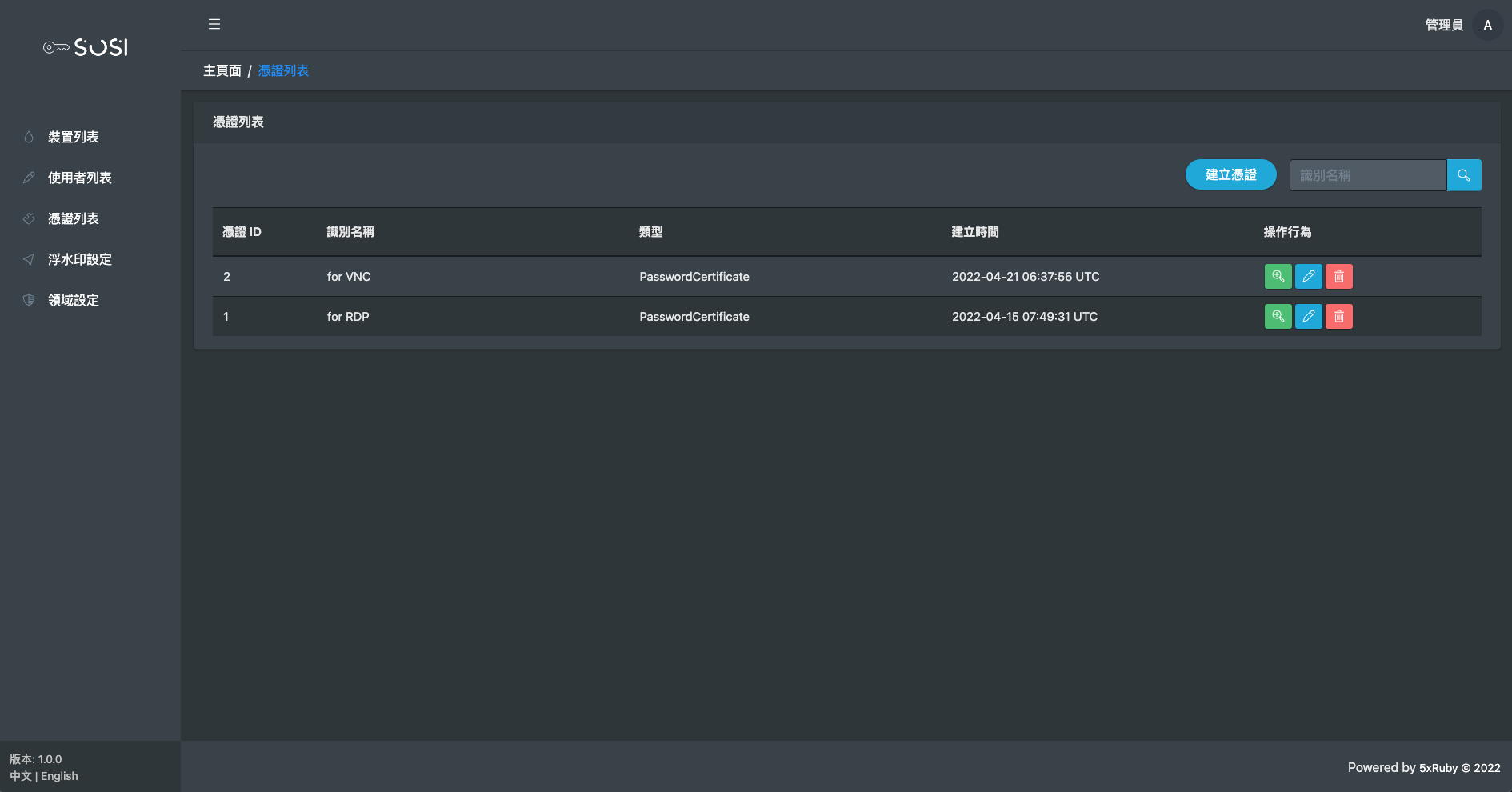Open 裝置列表 in the sidebar

pos(73,138)
